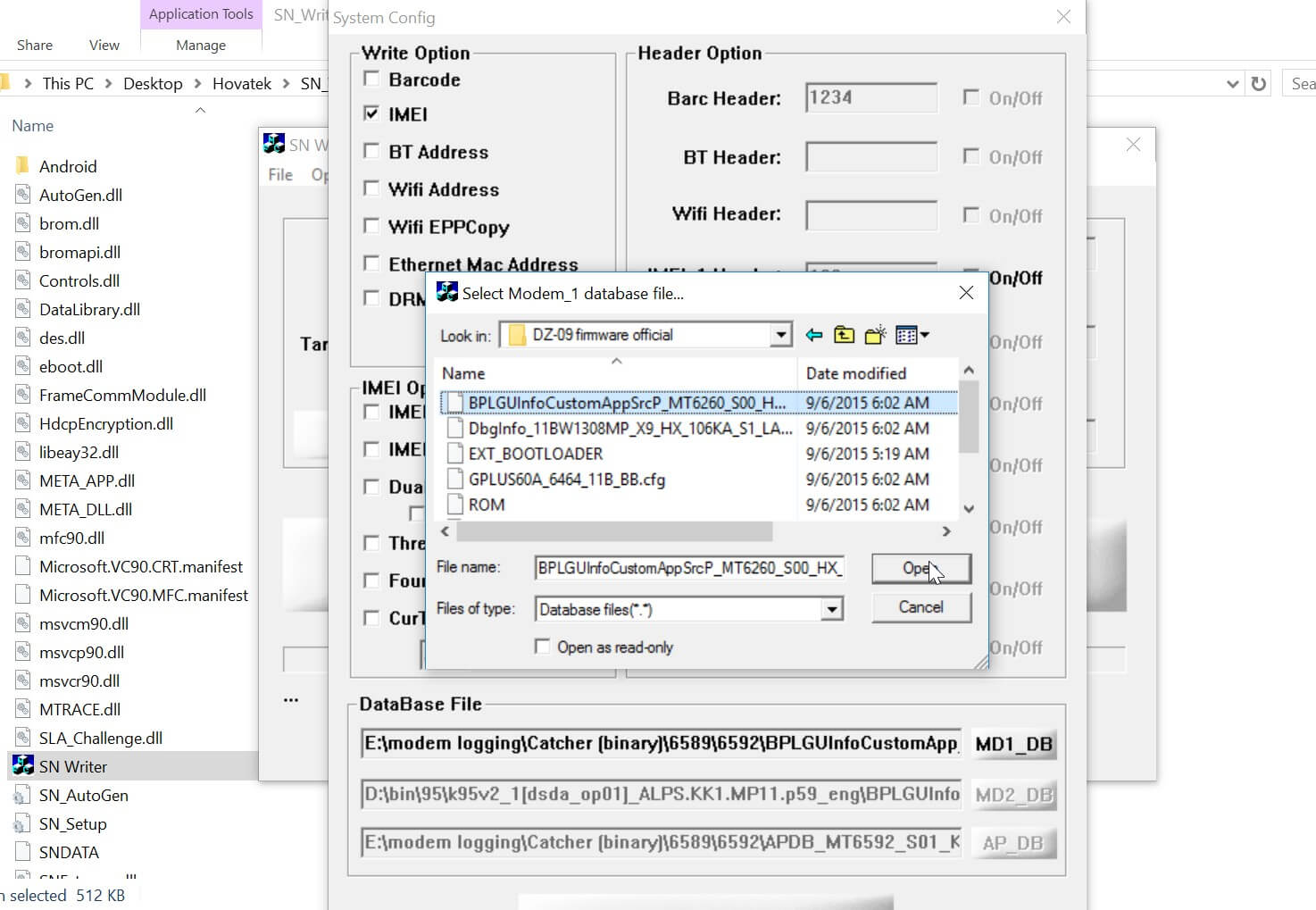
Task: Click the Create New Folder icon
Action: pos(874,334)
